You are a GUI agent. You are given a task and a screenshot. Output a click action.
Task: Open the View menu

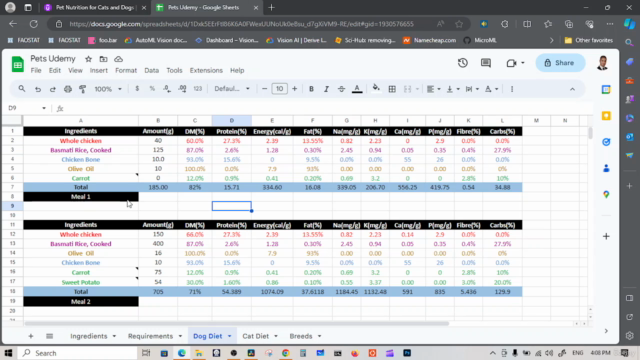(75, 70)
